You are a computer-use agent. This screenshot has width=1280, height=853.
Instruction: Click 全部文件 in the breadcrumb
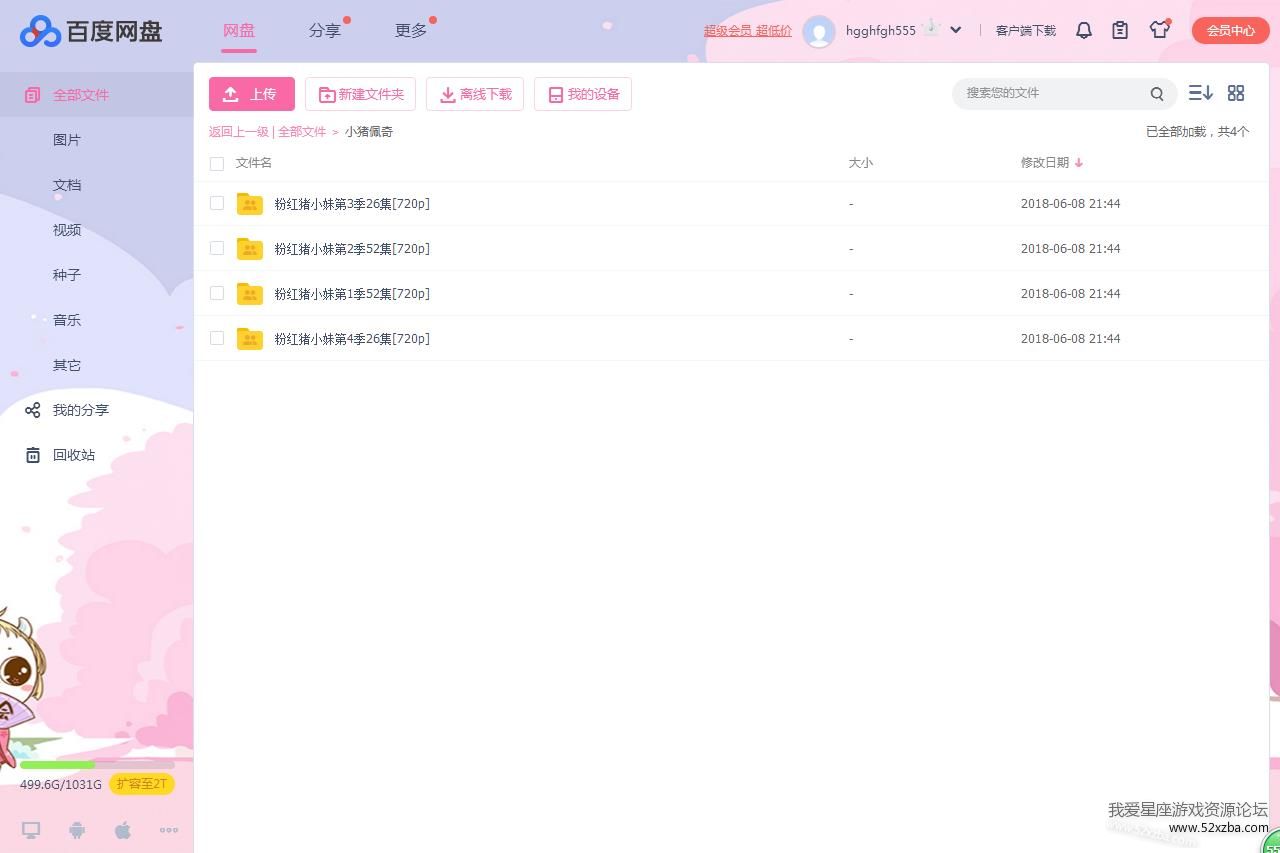[302, 132]
